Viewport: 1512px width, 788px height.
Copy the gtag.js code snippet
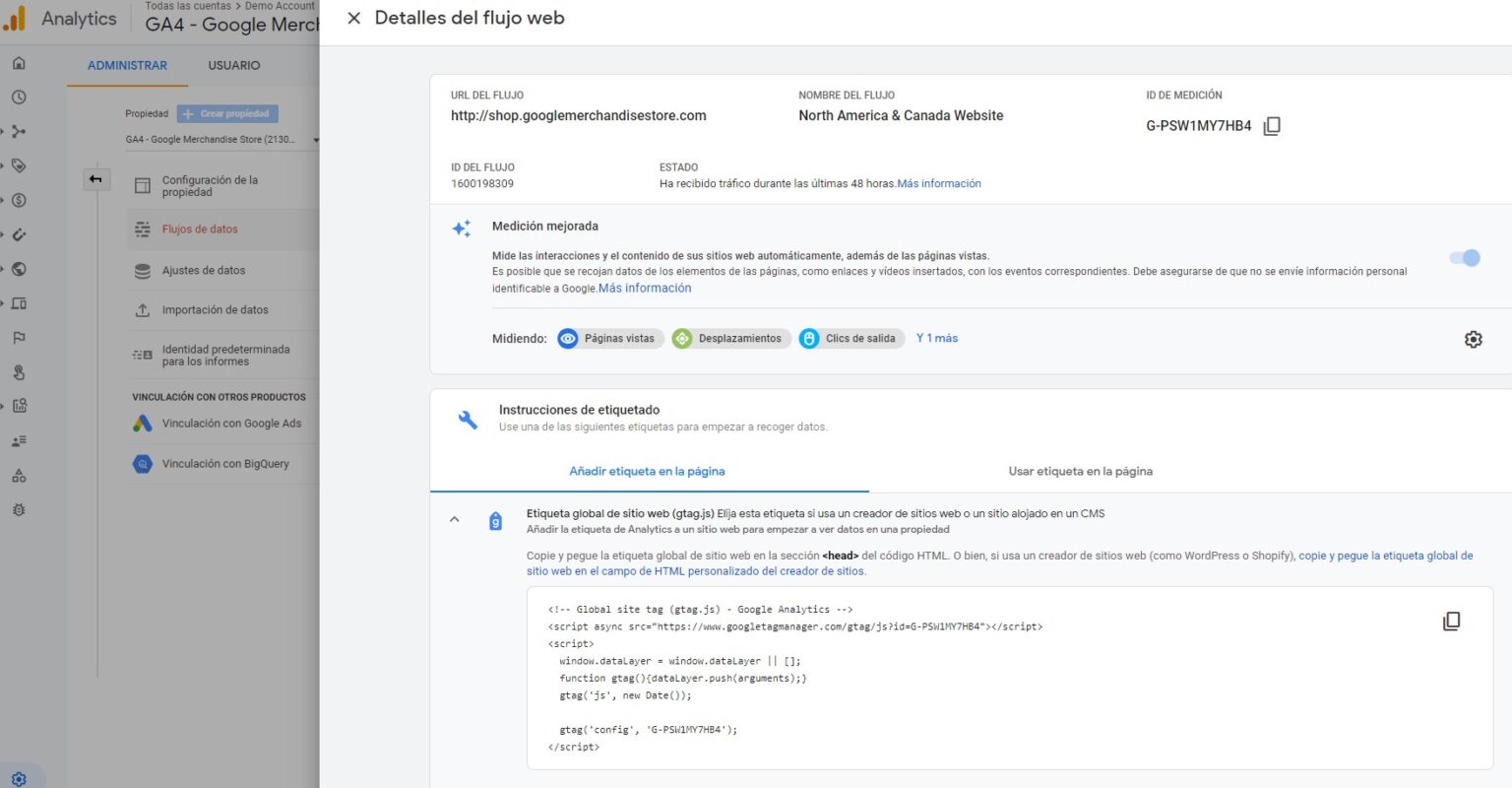click(1452, 621)
